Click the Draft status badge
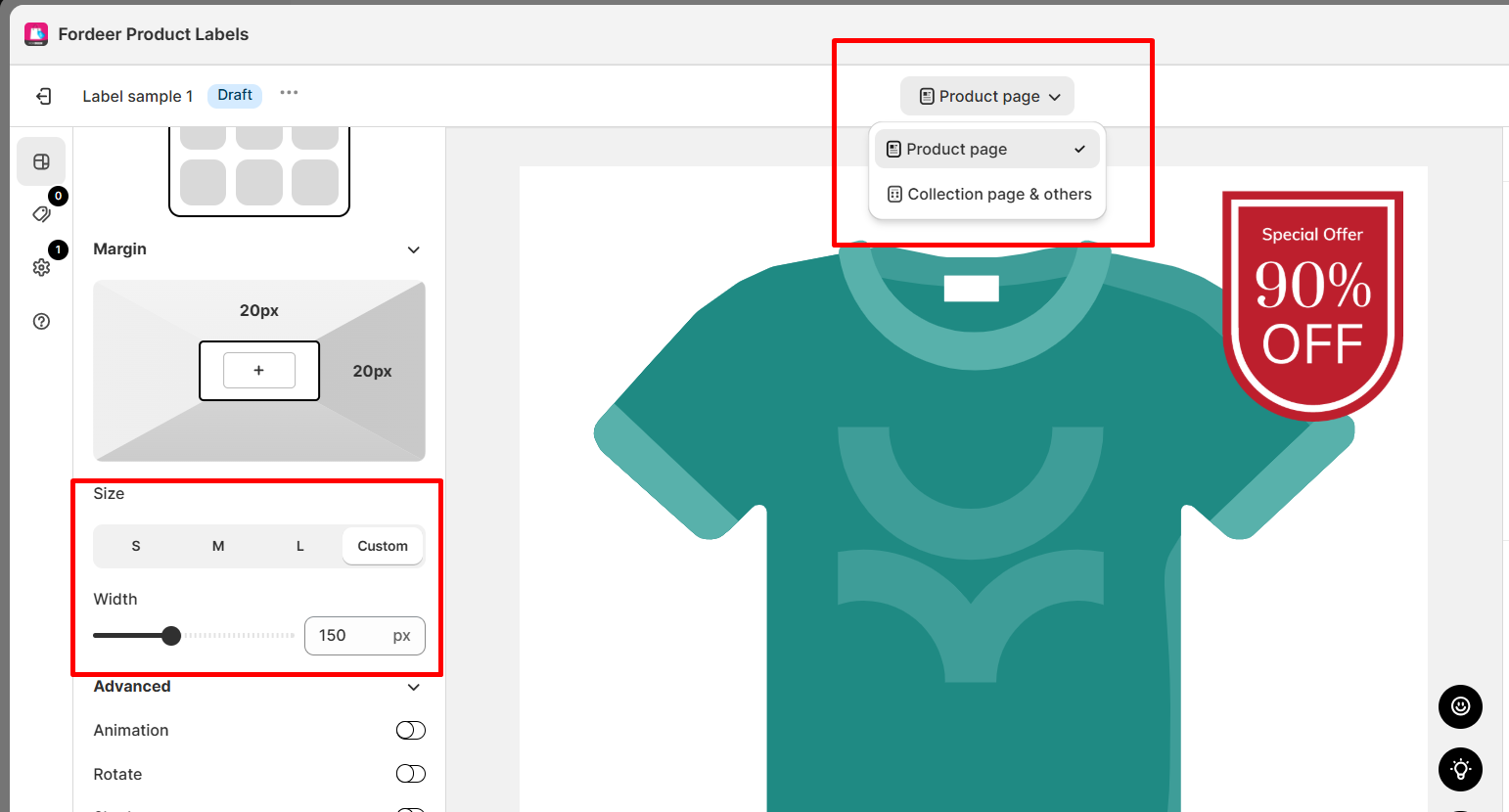This screenshot has height=812, width=1509. coord(235,95)
